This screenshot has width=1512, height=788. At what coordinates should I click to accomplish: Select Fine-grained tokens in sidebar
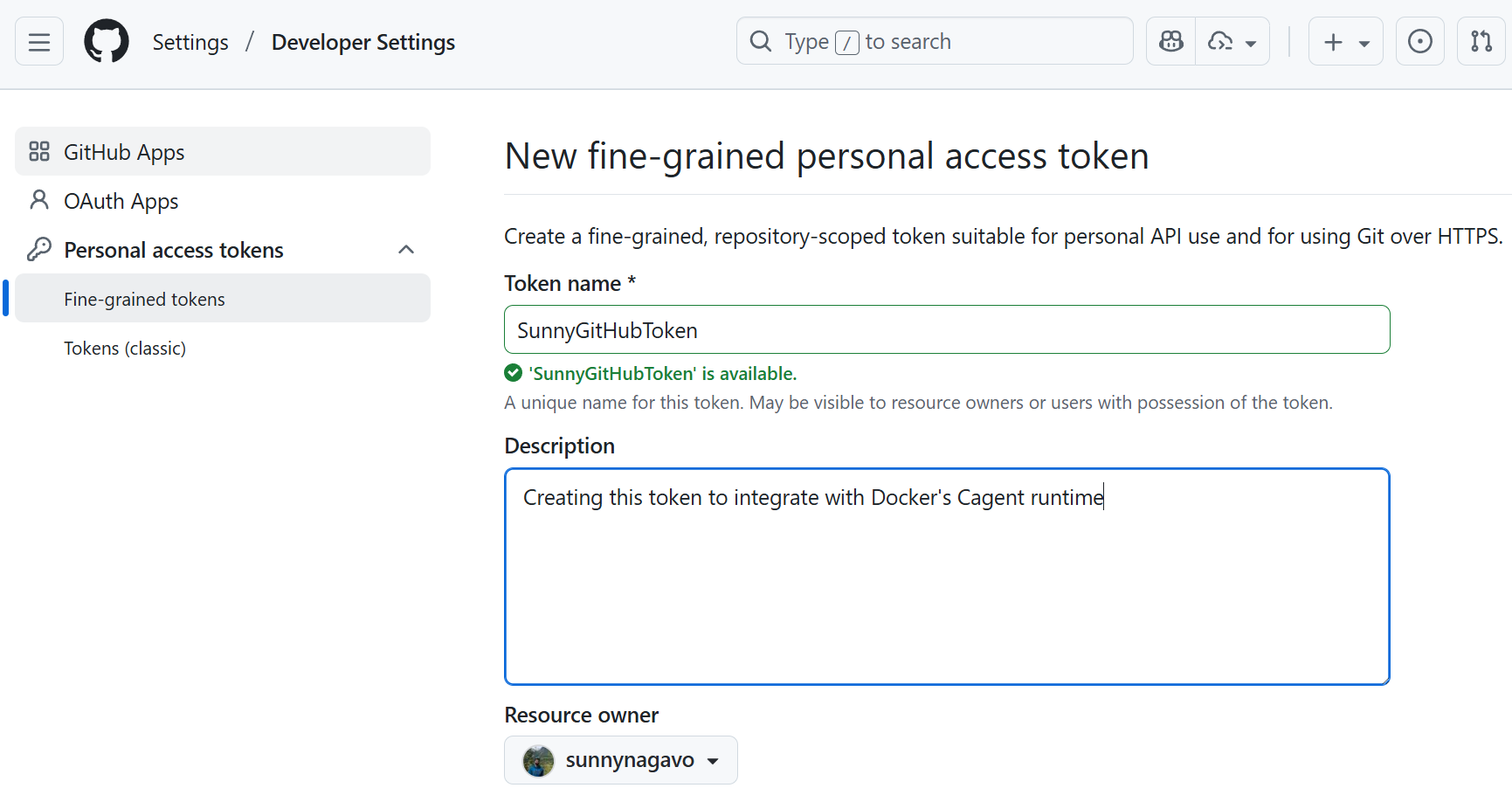pos(144,299)
